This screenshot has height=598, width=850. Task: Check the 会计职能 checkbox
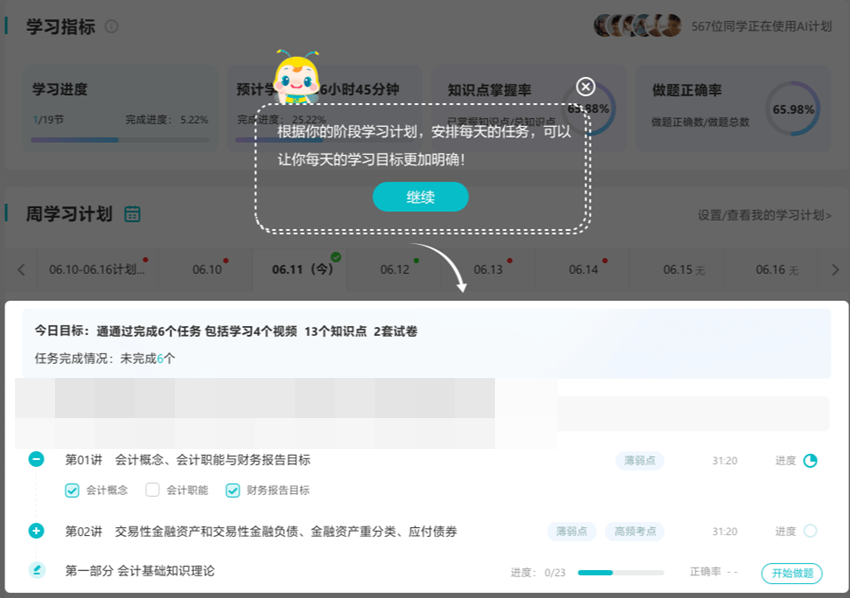(x=152, y=491)
